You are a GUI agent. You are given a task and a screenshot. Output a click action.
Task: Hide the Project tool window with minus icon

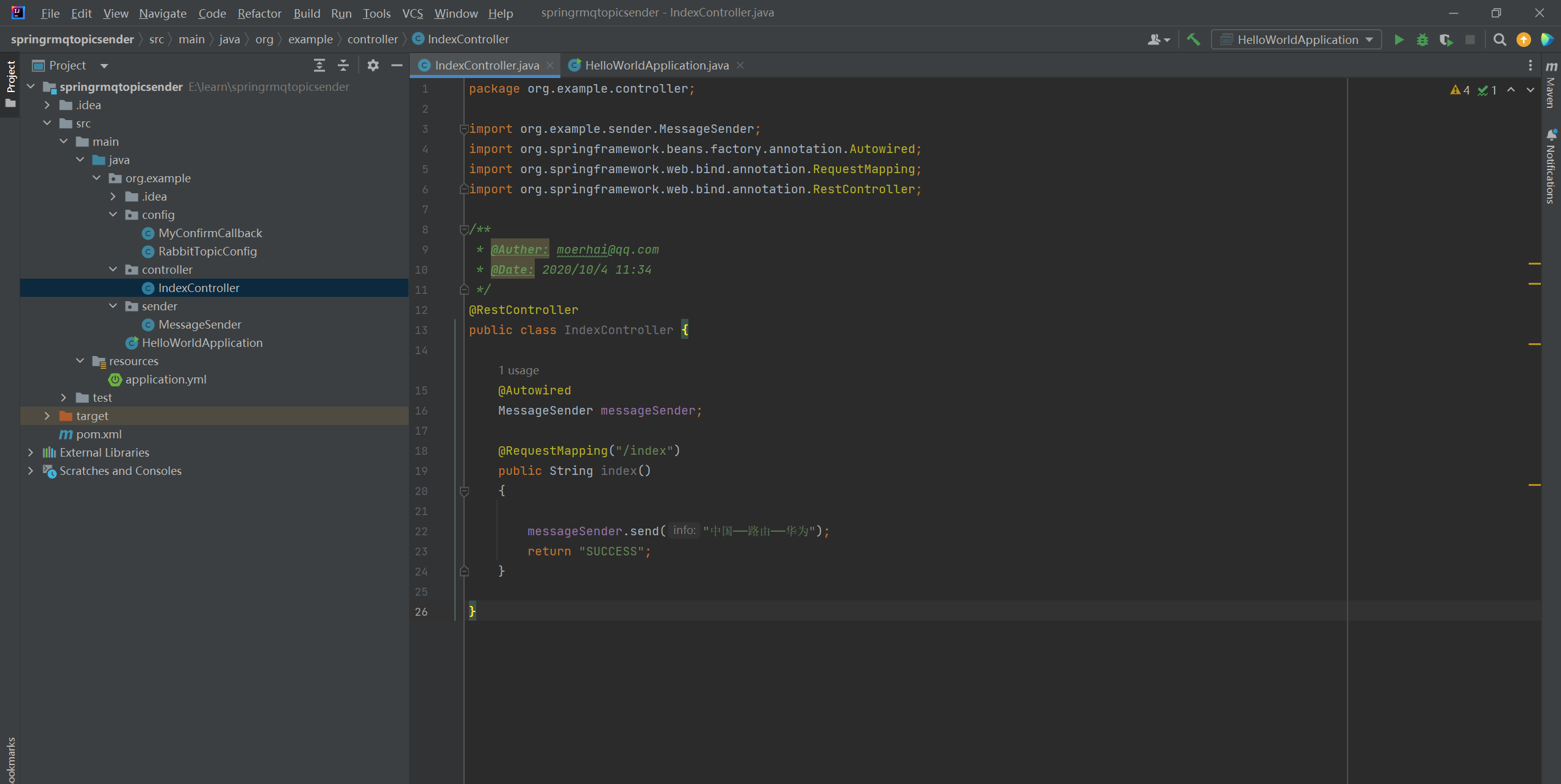[396, 65]
